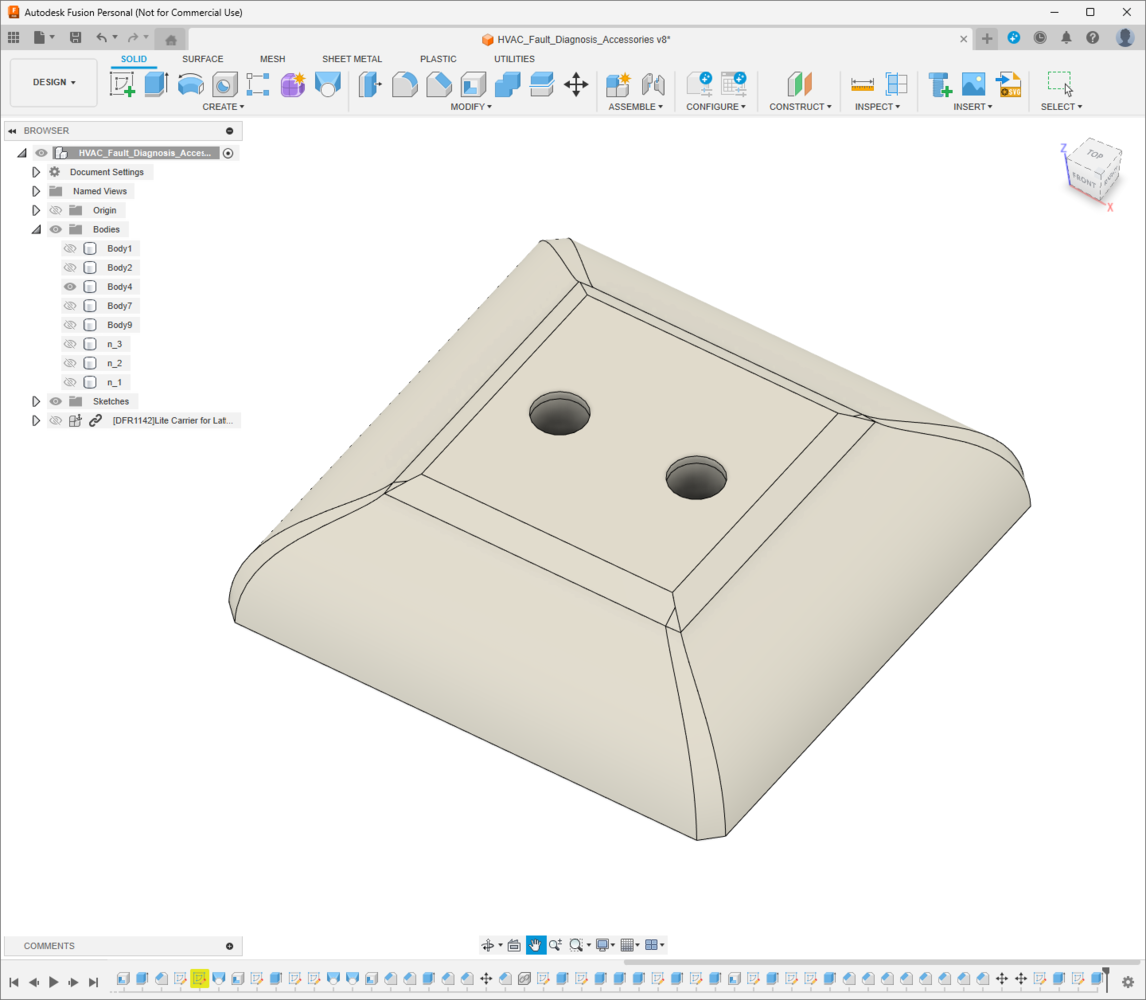Toggle visibility of Origin folder
The width and height of the screenshot is (1146, 1000).
[56, 211]
